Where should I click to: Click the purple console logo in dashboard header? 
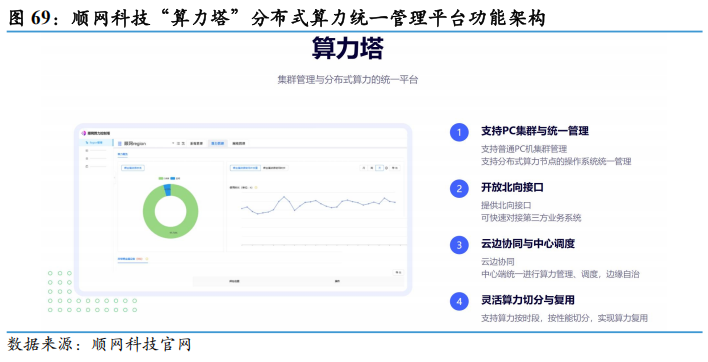(x=84, y=133)
